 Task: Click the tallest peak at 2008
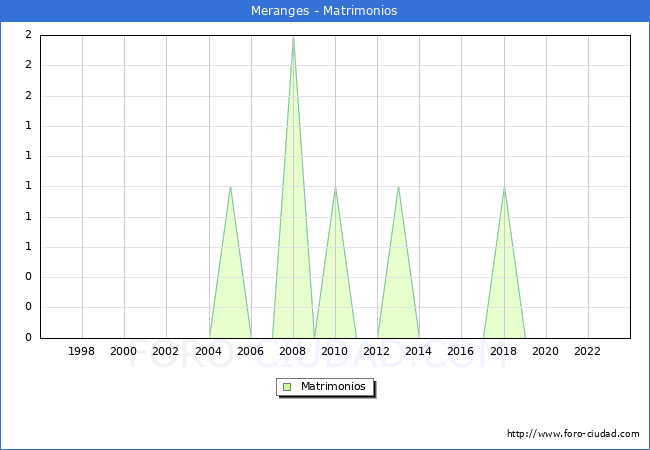(x=293, y=37)
